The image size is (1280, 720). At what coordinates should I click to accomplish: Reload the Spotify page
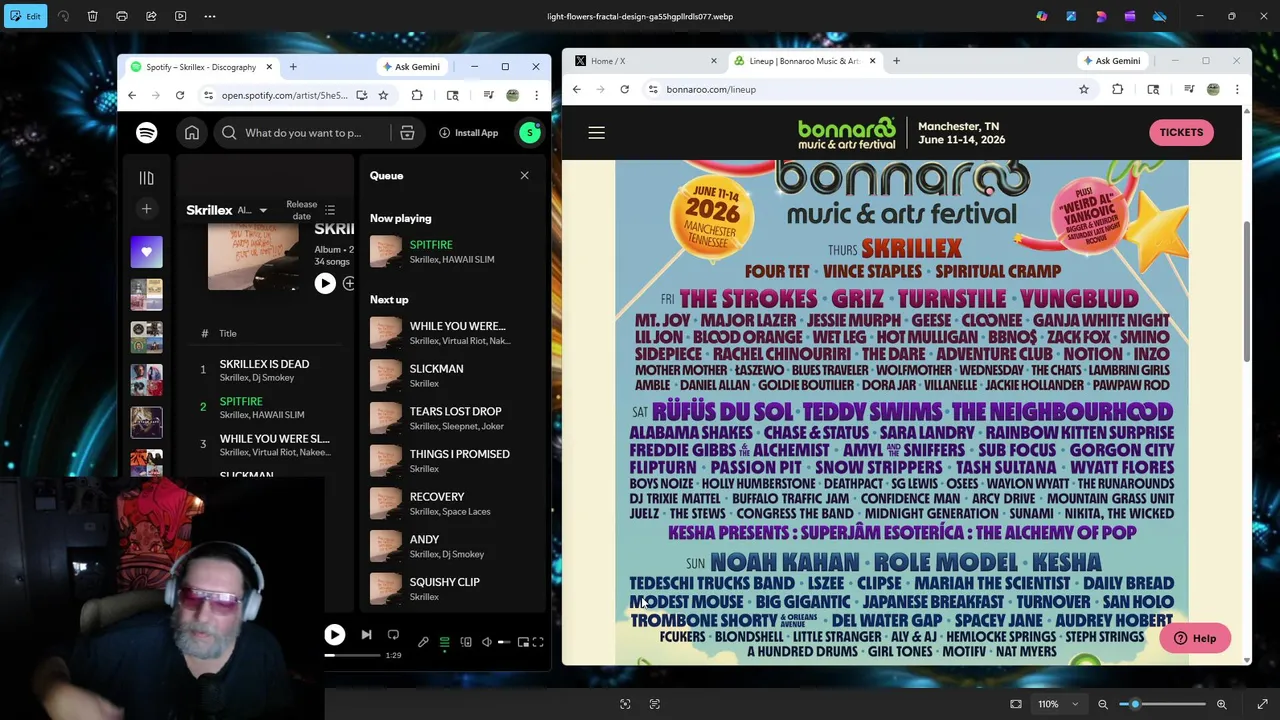[180, 95]
